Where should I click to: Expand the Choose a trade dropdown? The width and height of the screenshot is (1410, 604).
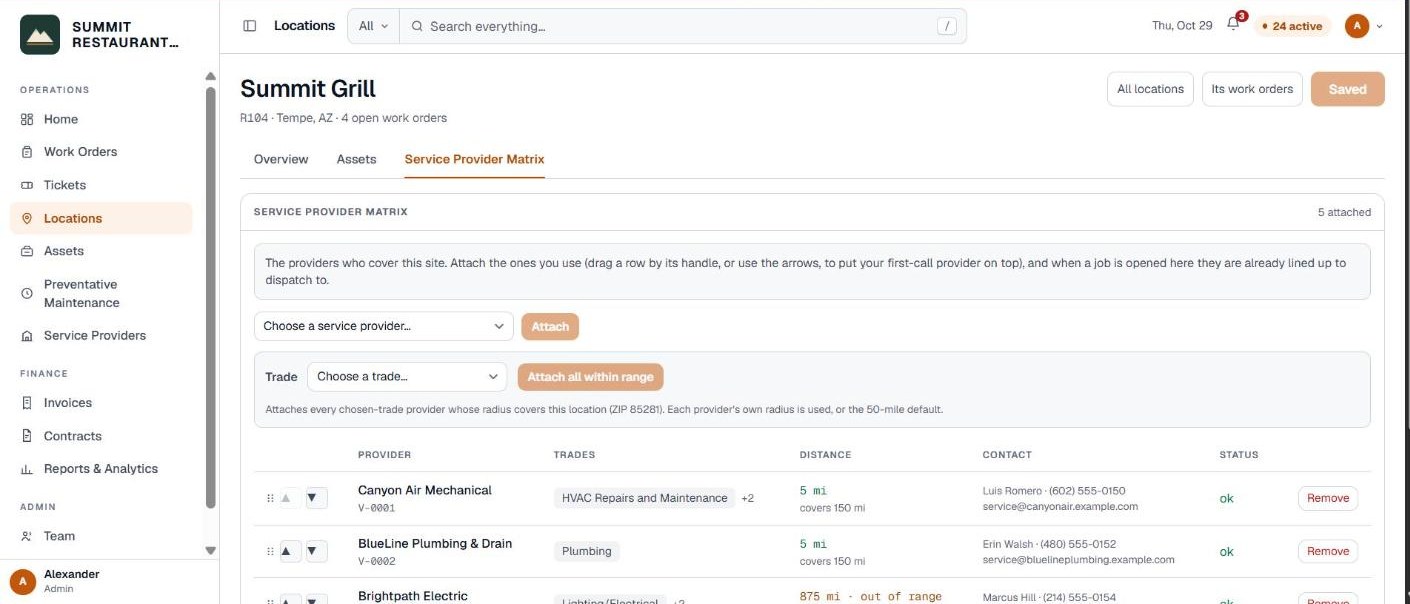click(407, 377)
